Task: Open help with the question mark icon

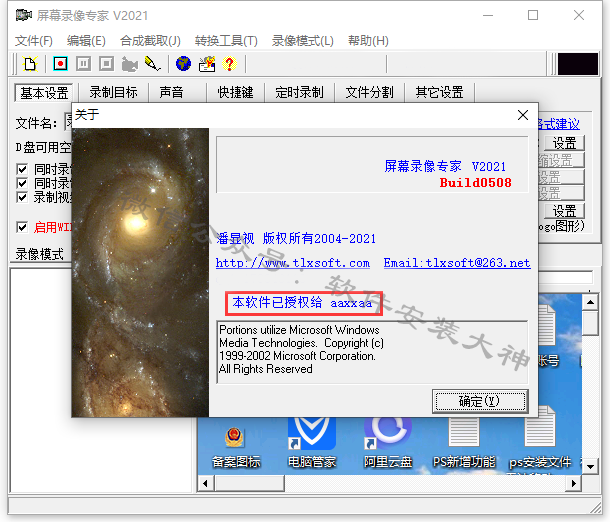Action: [230, 64]
